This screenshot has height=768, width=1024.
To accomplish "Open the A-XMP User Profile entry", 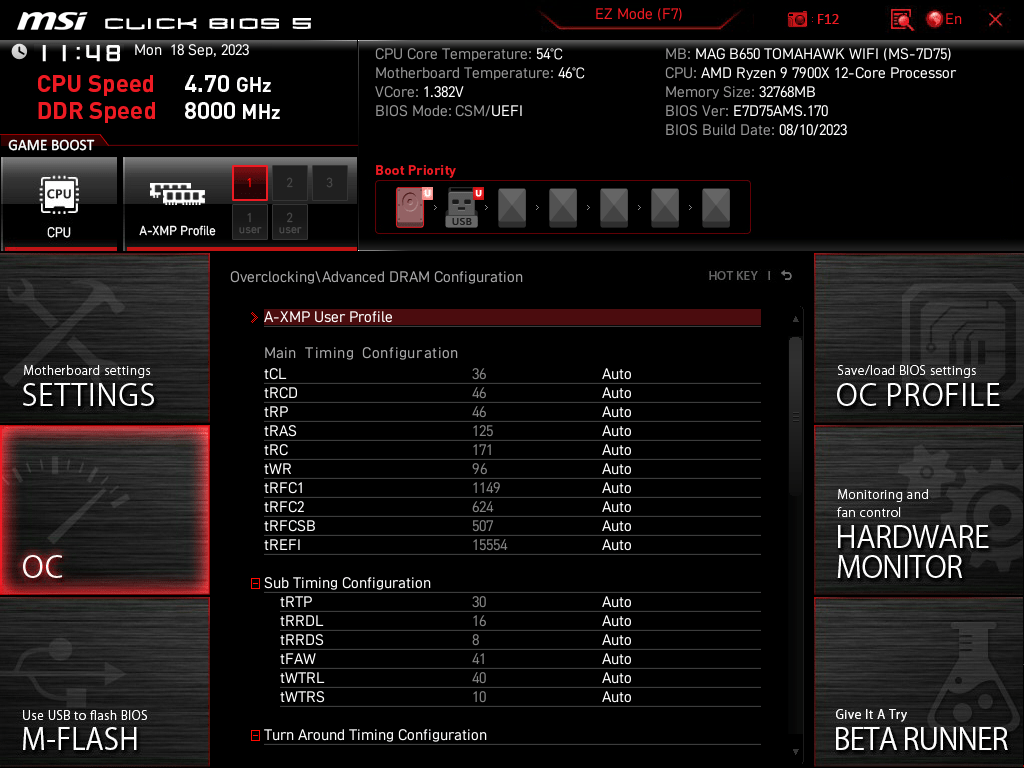I will pyautogui.click(x=512, y=317).
